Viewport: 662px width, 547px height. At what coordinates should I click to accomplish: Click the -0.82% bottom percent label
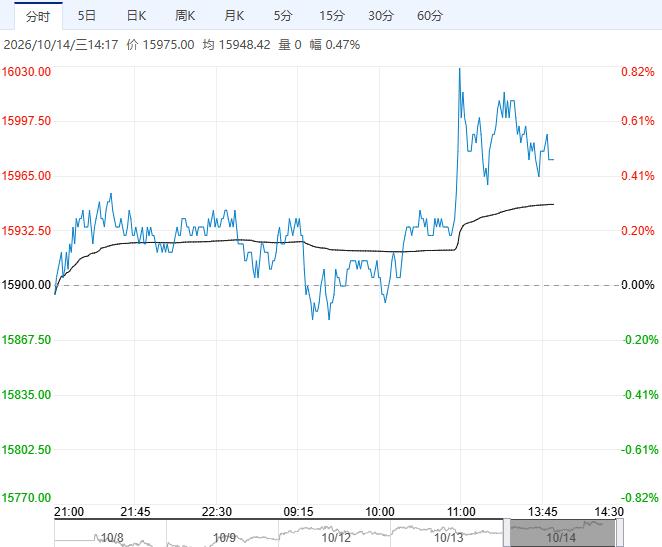(x=640, y=498)
